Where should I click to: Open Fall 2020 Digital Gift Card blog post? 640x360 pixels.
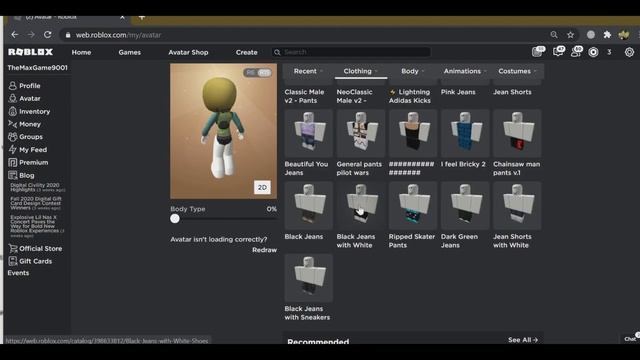[x=36, y=203]
